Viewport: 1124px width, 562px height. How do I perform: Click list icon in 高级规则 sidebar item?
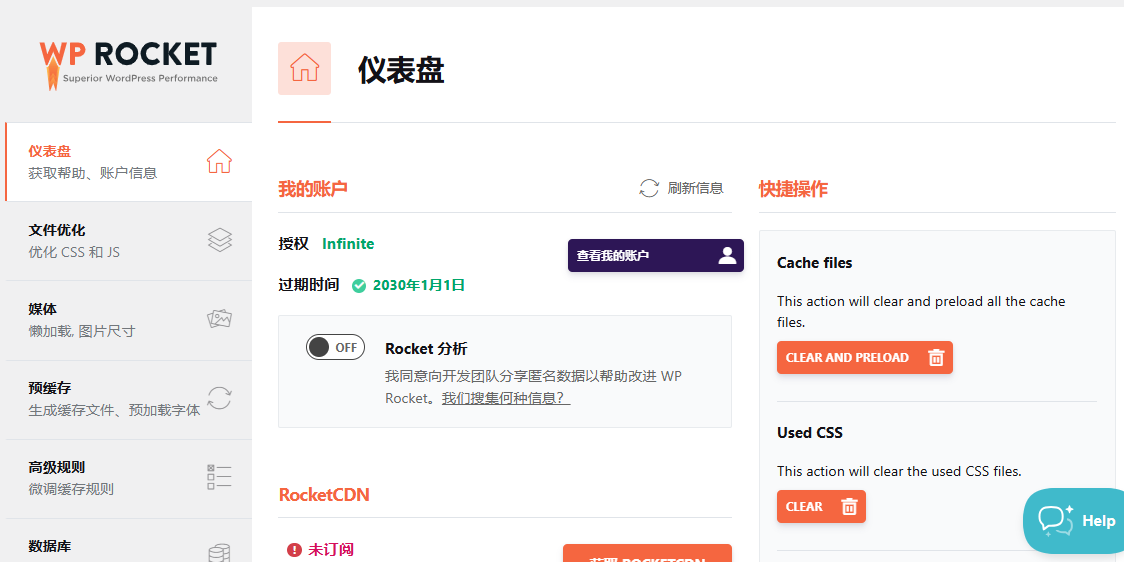click(x=219, y=477)
